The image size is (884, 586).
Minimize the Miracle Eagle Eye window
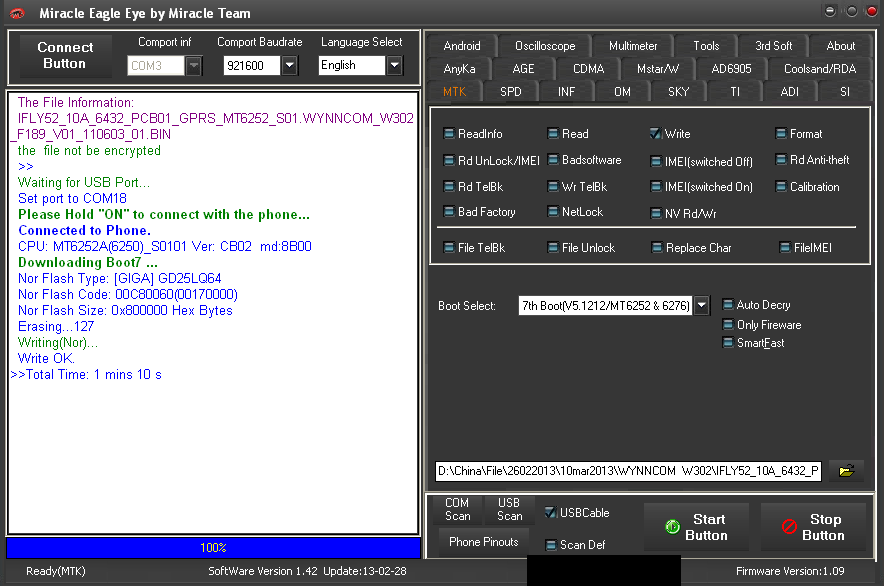(830, 11)
